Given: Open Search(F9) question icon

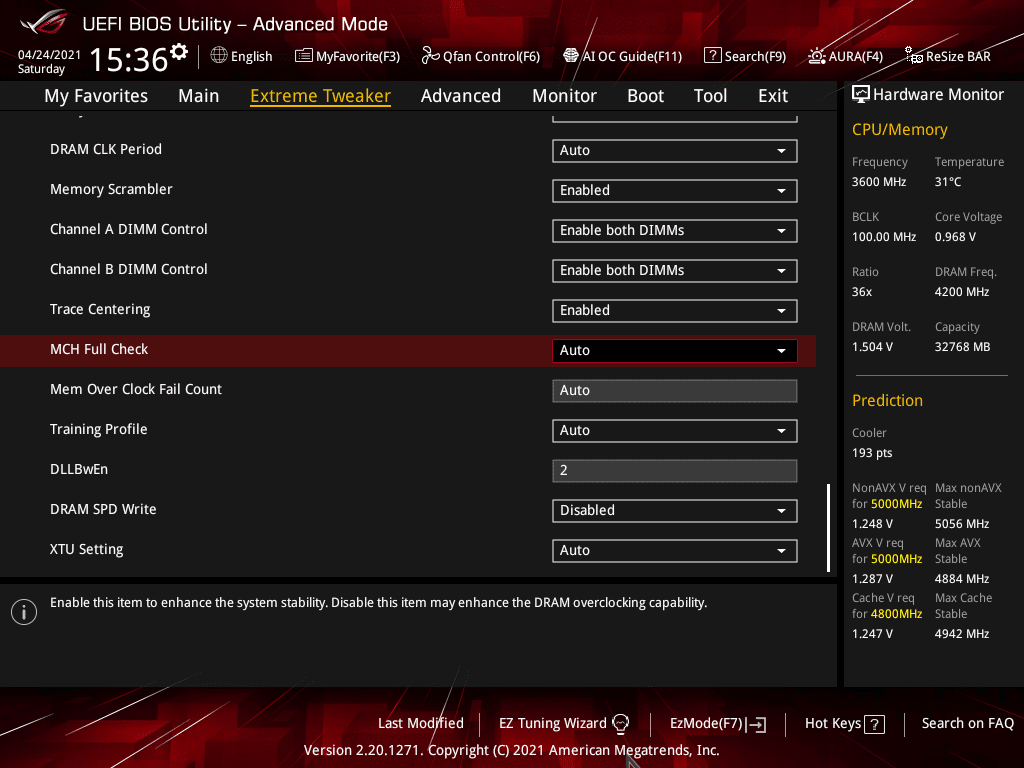Looking at the screenshot, I should point(712,56).
